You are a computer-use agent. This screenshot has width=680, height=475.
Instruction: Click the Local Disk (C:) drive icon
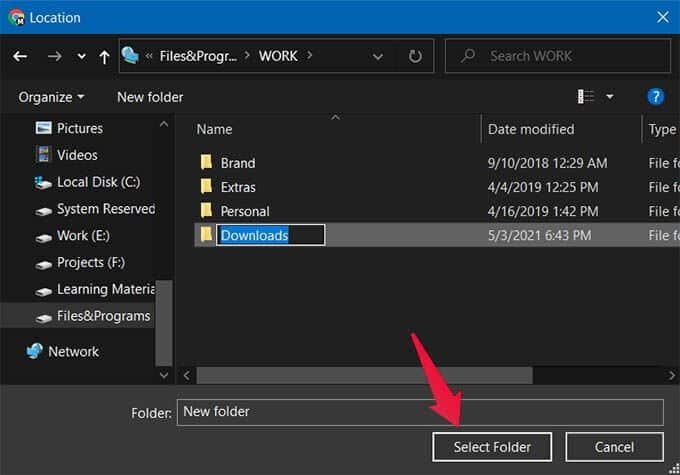coord(43,183)
